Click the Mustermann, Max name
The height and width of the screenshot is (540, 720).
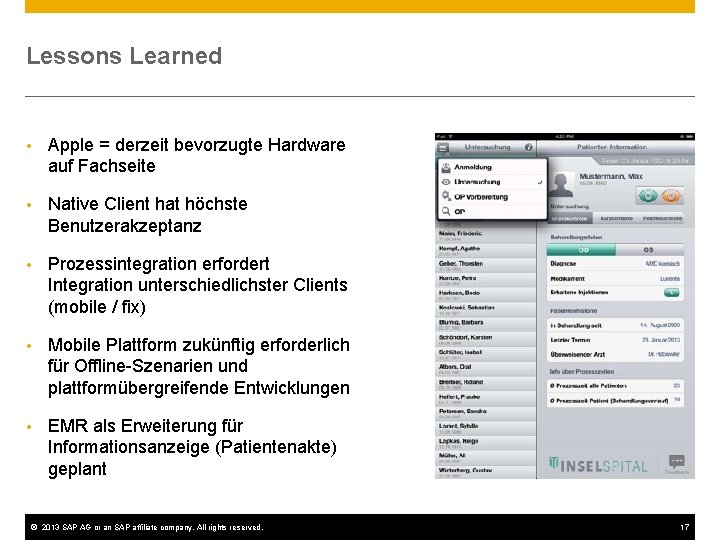tap(610, 176)
